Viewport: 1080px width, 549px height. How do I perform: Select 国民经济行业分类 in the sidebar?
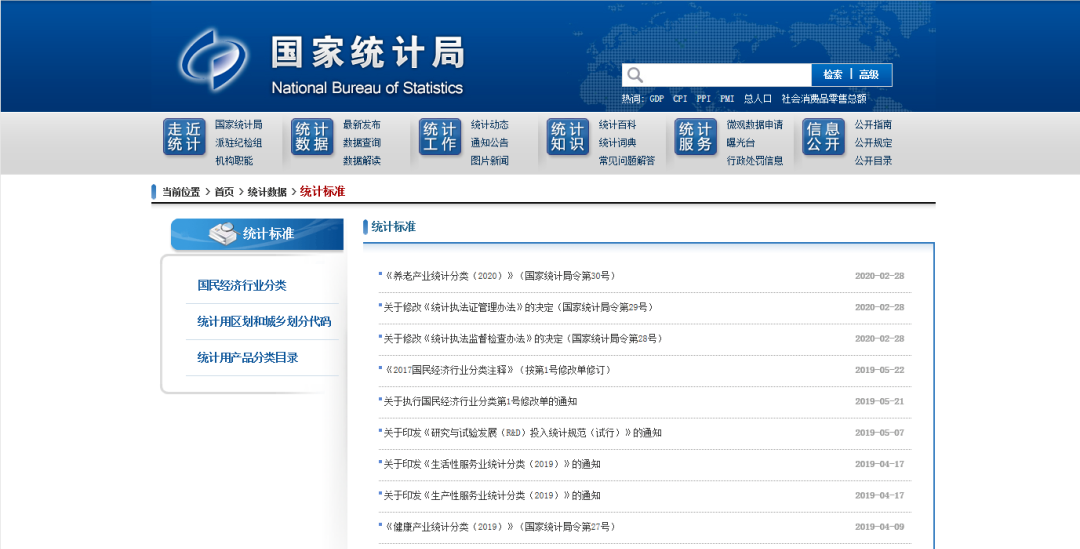[x=242, y=285]
